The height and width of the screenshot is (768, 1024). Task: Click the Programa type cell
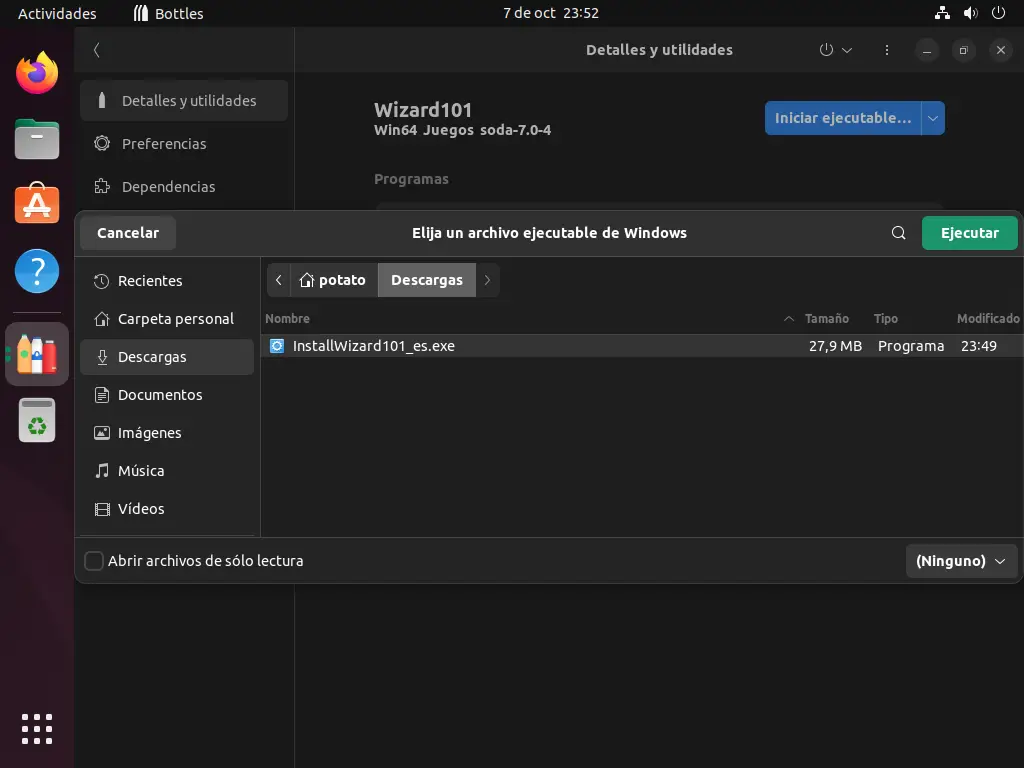910,345
